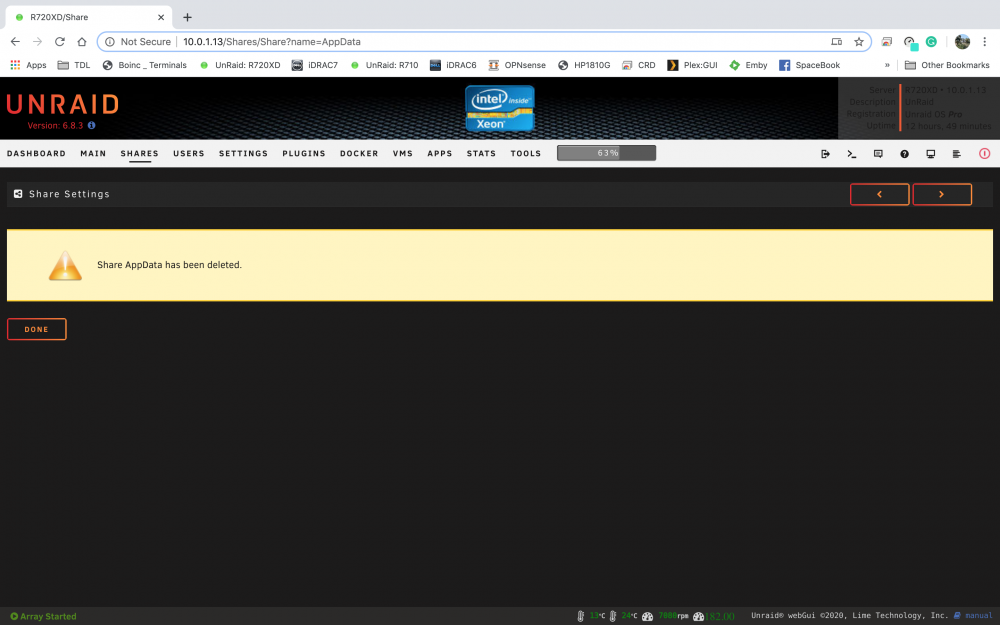Open Chrome three-dot menu
1000x625 pixels.
tap(985, 41)
